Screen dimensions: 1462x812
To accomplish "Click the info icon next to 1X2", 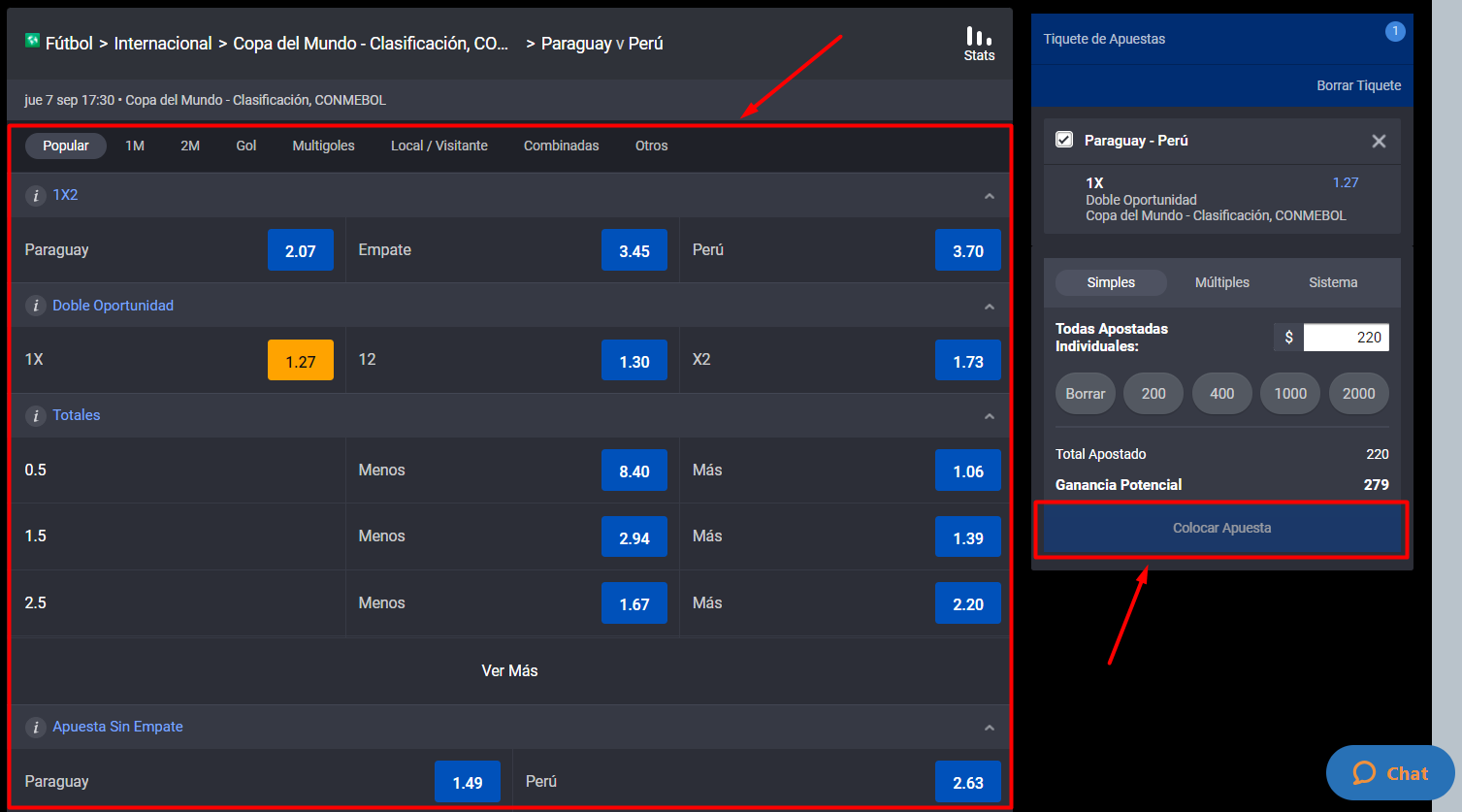I will coord(36,195).
